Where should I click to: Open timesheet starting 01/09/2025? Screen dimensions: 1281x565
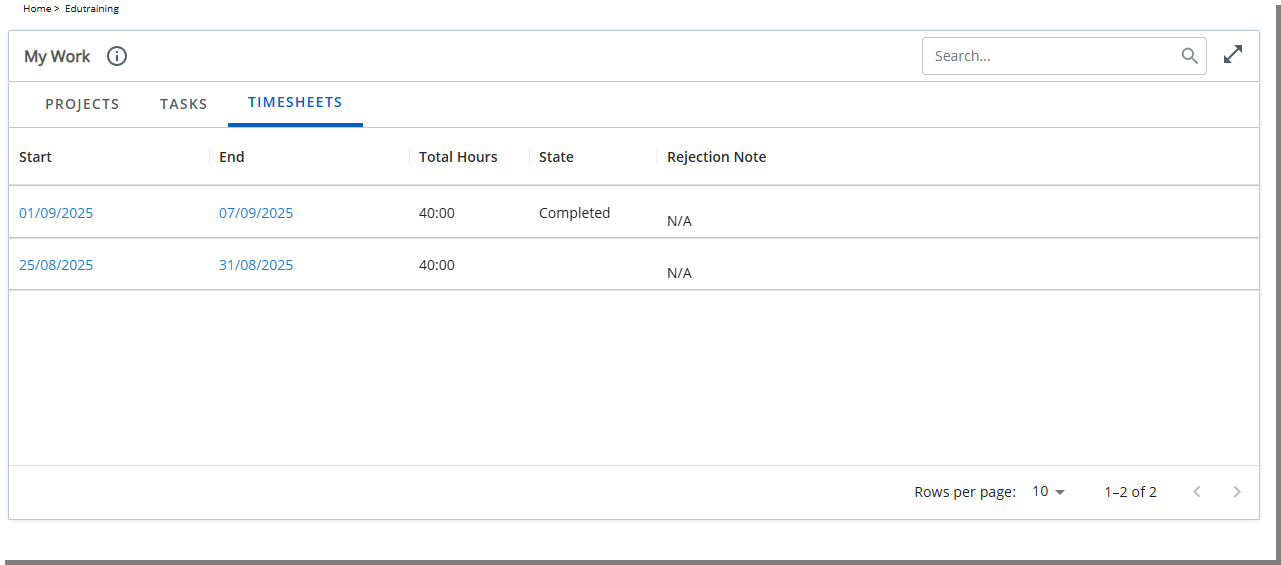56,213
